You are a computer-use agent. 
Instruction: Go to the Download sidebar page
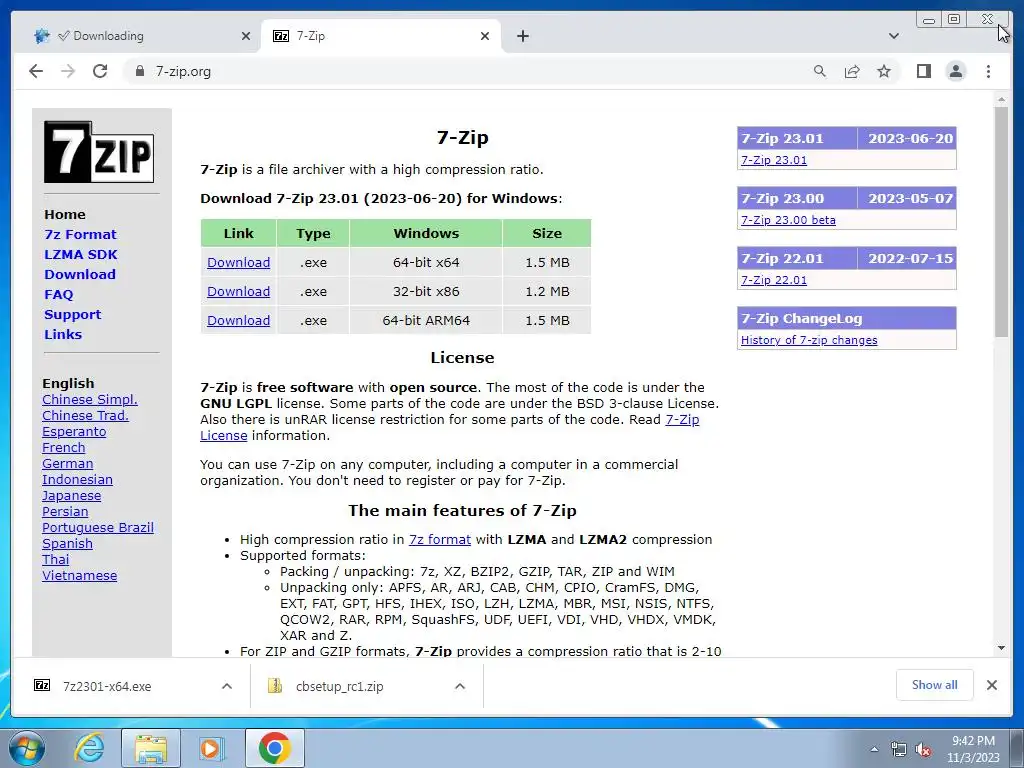80,274
